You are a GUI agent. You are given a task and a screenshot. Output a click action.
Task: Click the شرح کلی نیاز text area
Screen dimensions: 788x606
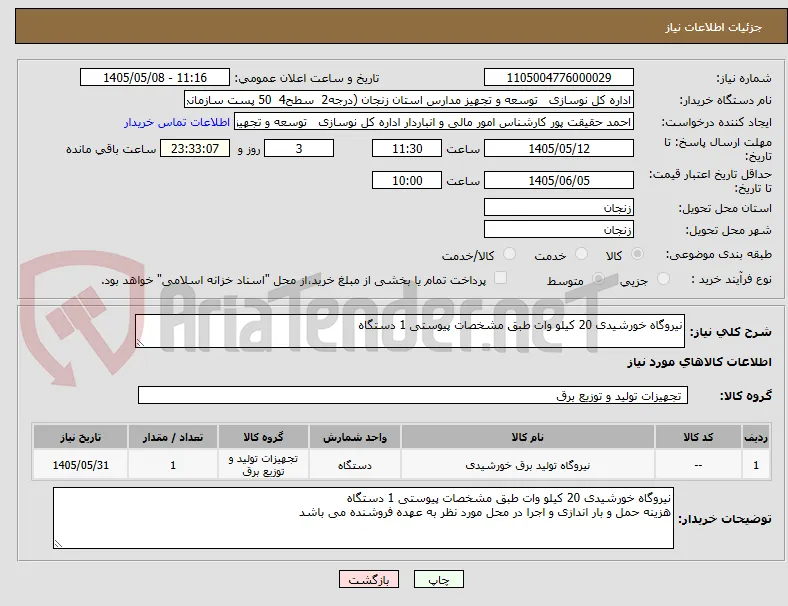[x=410, y=331]
